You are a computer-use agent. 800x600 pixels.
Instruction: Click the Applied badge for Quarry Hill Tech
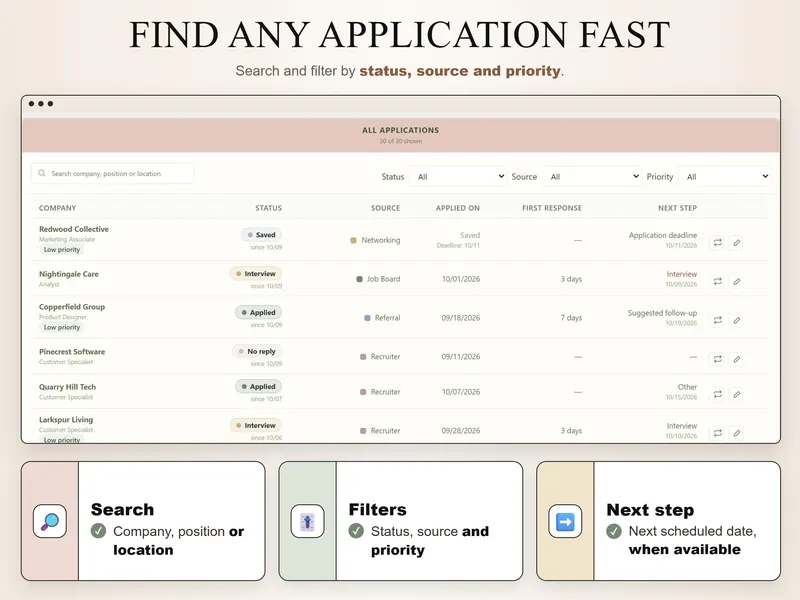coord(259,386)
